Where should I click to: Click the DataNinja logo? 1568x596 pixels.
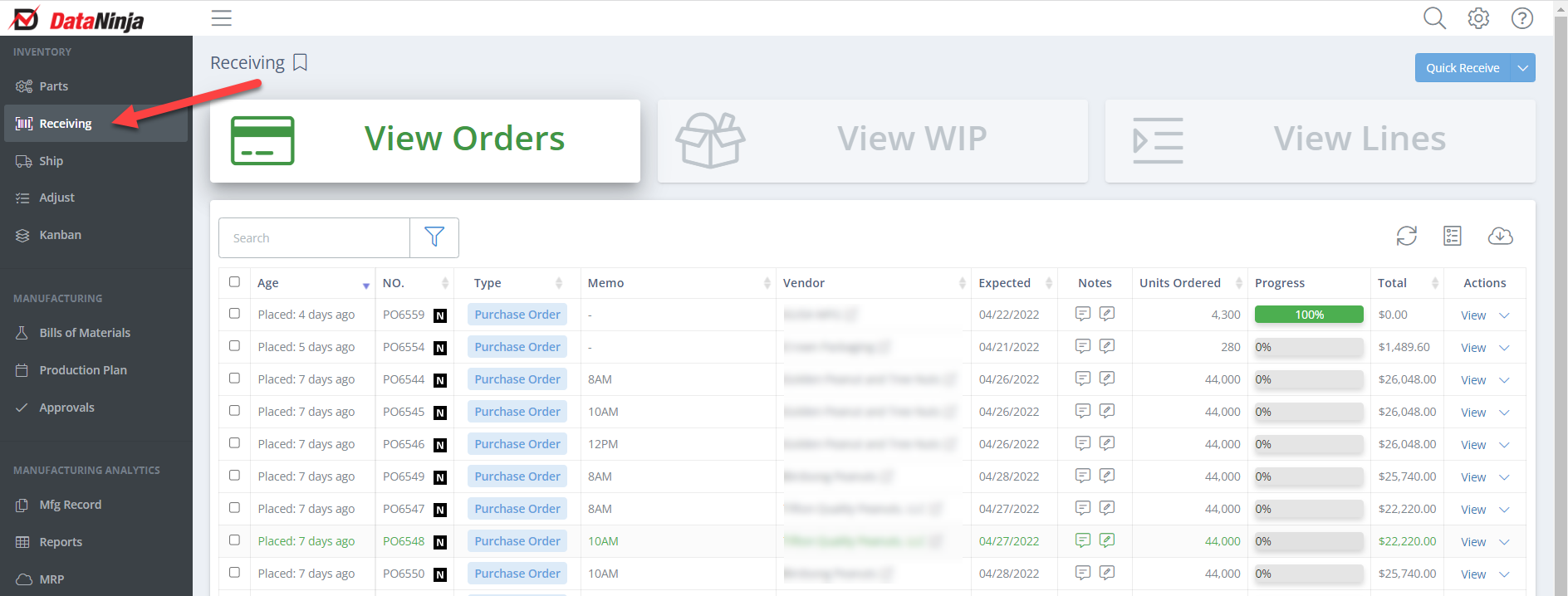[77, 19]
